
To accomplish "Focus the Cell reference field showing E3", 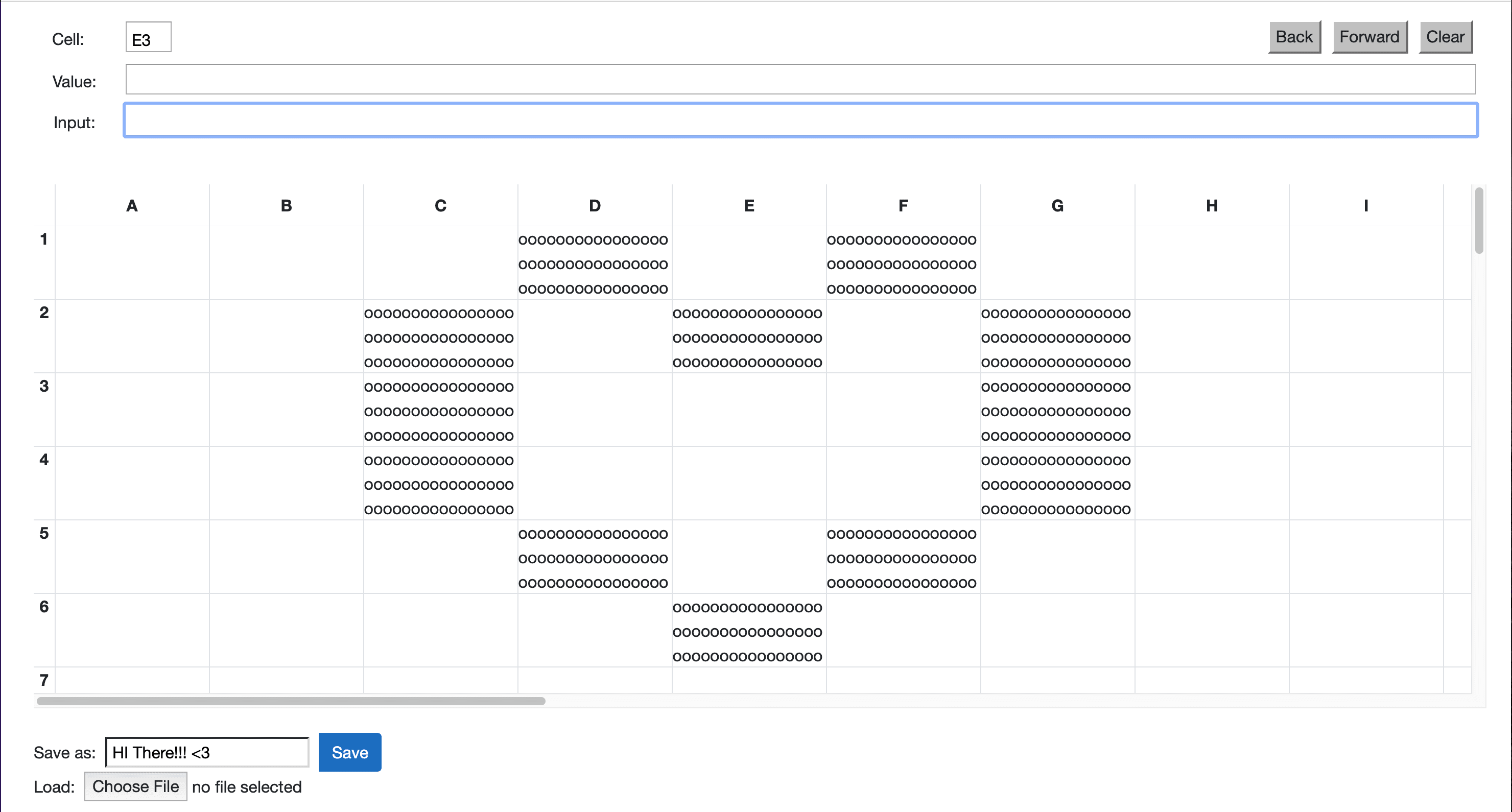I will click(148, 39).
